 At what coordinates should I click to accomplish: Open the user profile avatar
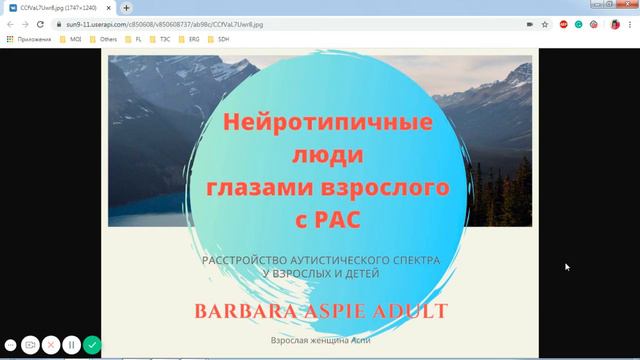click(x=615, y=24)
